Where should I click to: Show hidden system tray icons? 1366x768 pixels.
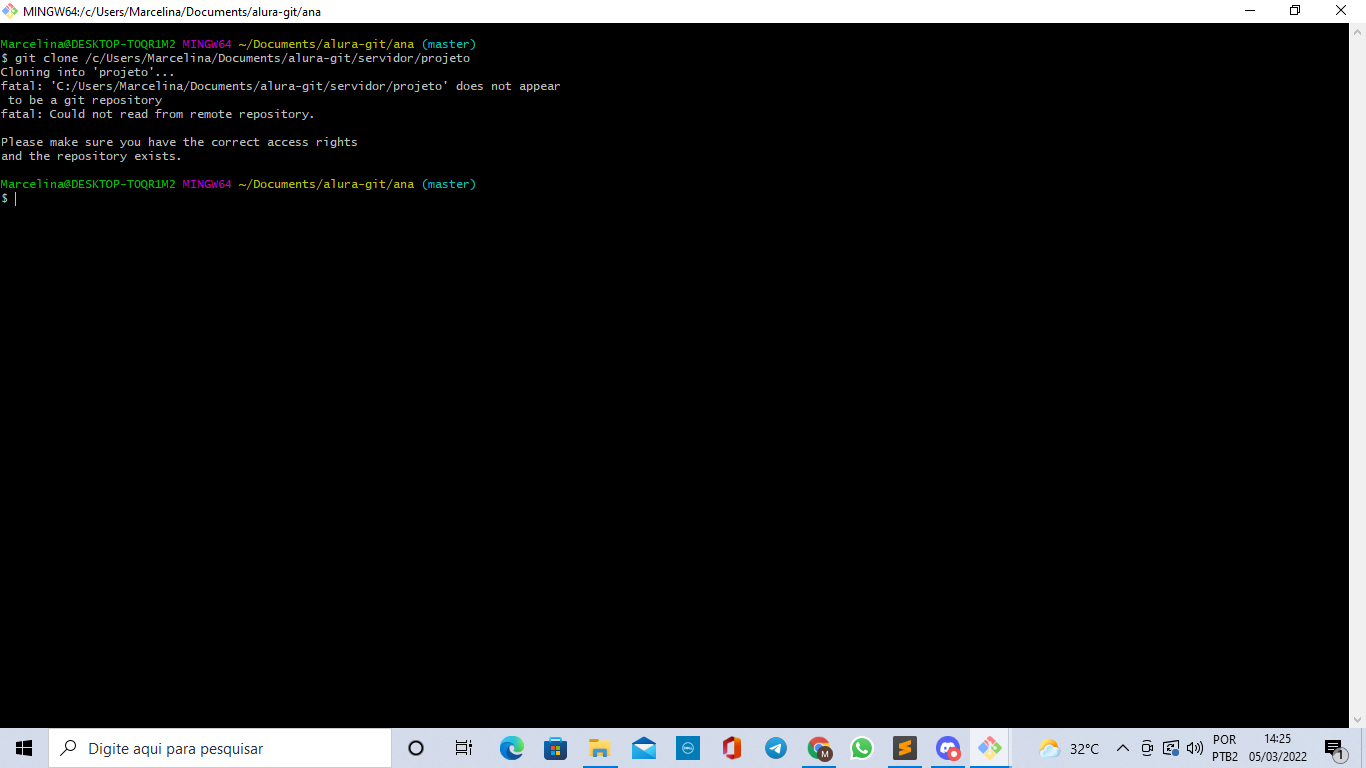[1122, 748]
